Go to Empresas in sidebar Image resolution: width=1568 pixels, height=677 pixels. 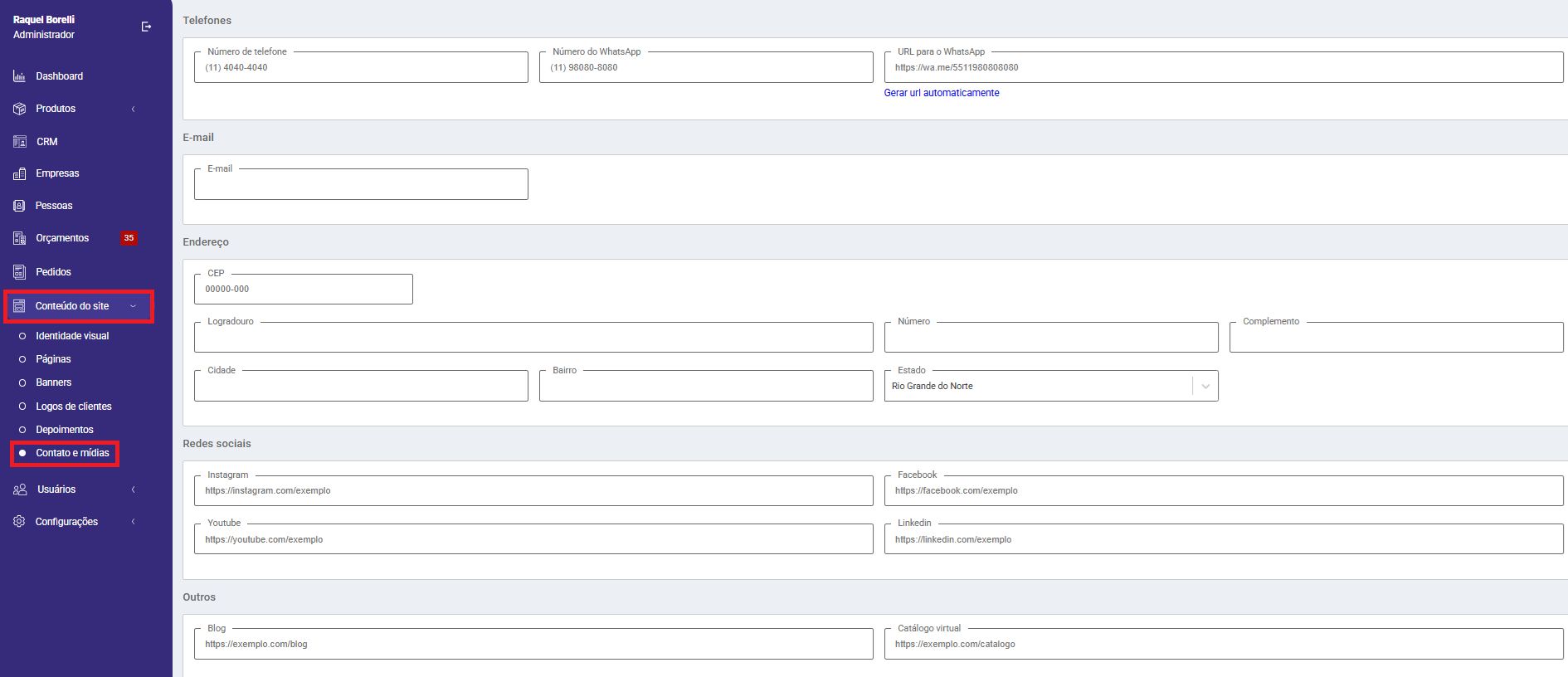click(x=57, y=173)
